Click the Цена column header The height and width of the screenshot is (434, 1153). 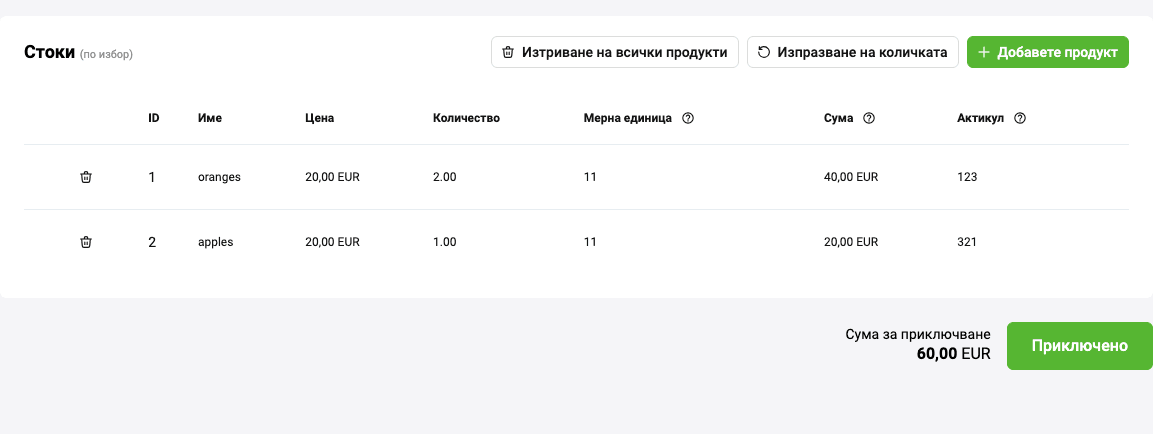[x=319, y=118]
